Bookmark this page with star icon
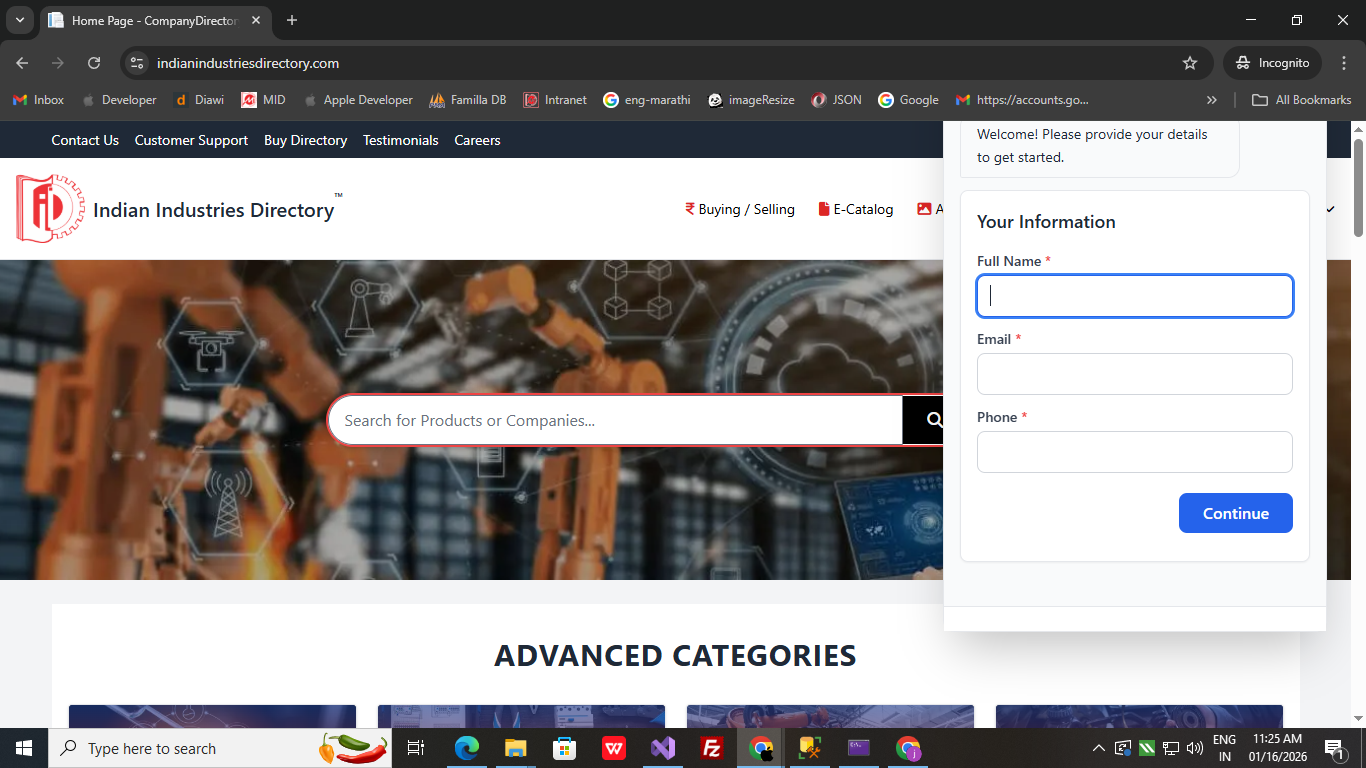Image resolution: width=1366 pixels, height=768 pixels. (1190, 63)
